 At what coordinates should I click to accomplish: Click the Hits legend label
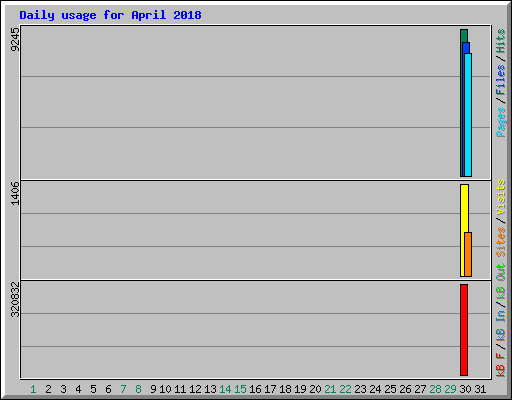click(501, 41)
